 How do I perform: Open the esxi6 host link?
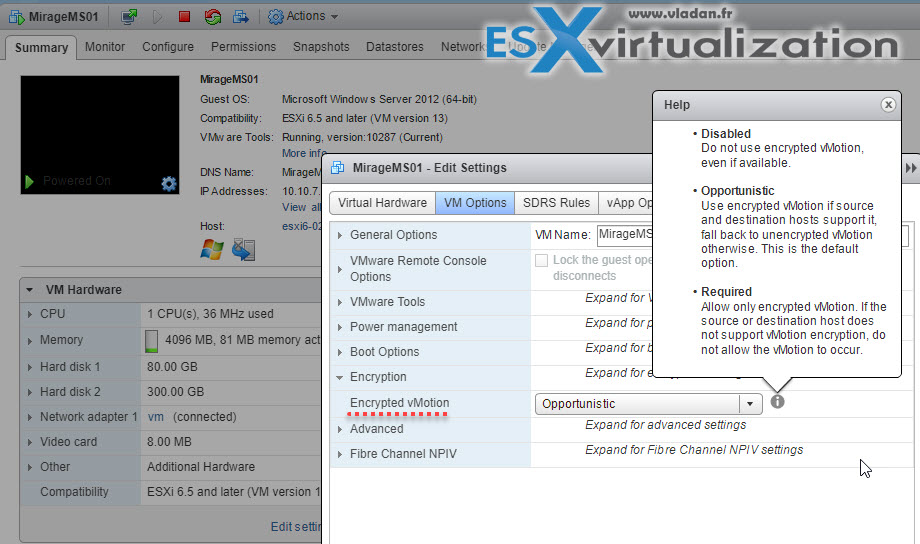302,226
